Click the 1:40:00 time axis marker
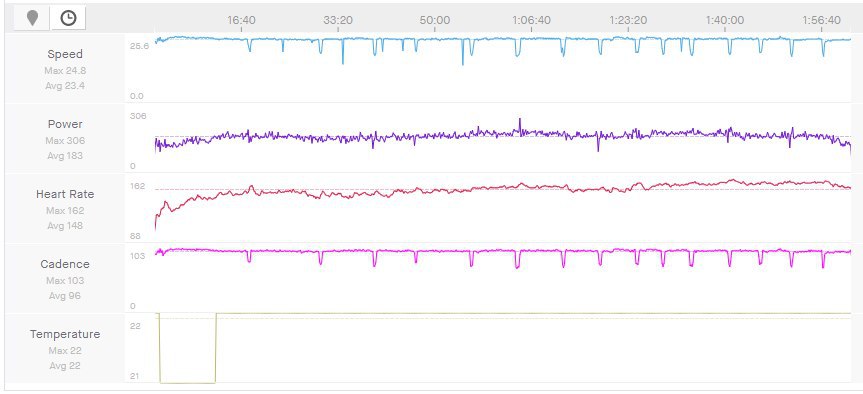The width and height of the screenshot is (863, 394). pyautogui.click(x=725, y=20)
